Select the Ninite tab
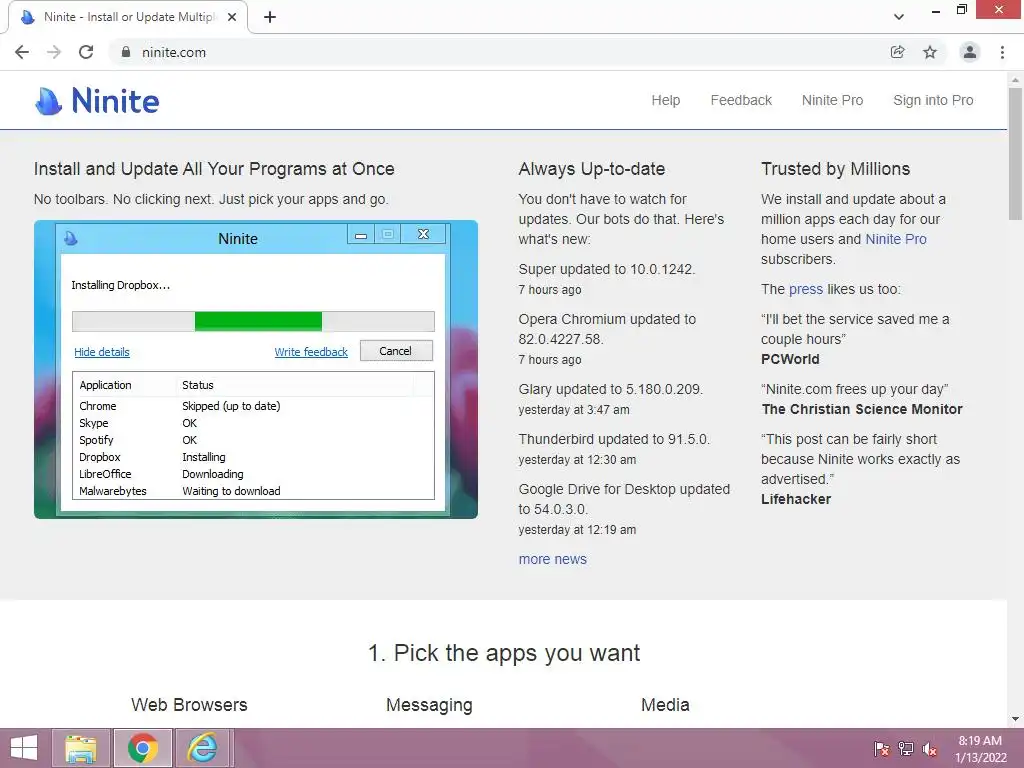Viewport: 1024px width, 768px height. (128, 17)
